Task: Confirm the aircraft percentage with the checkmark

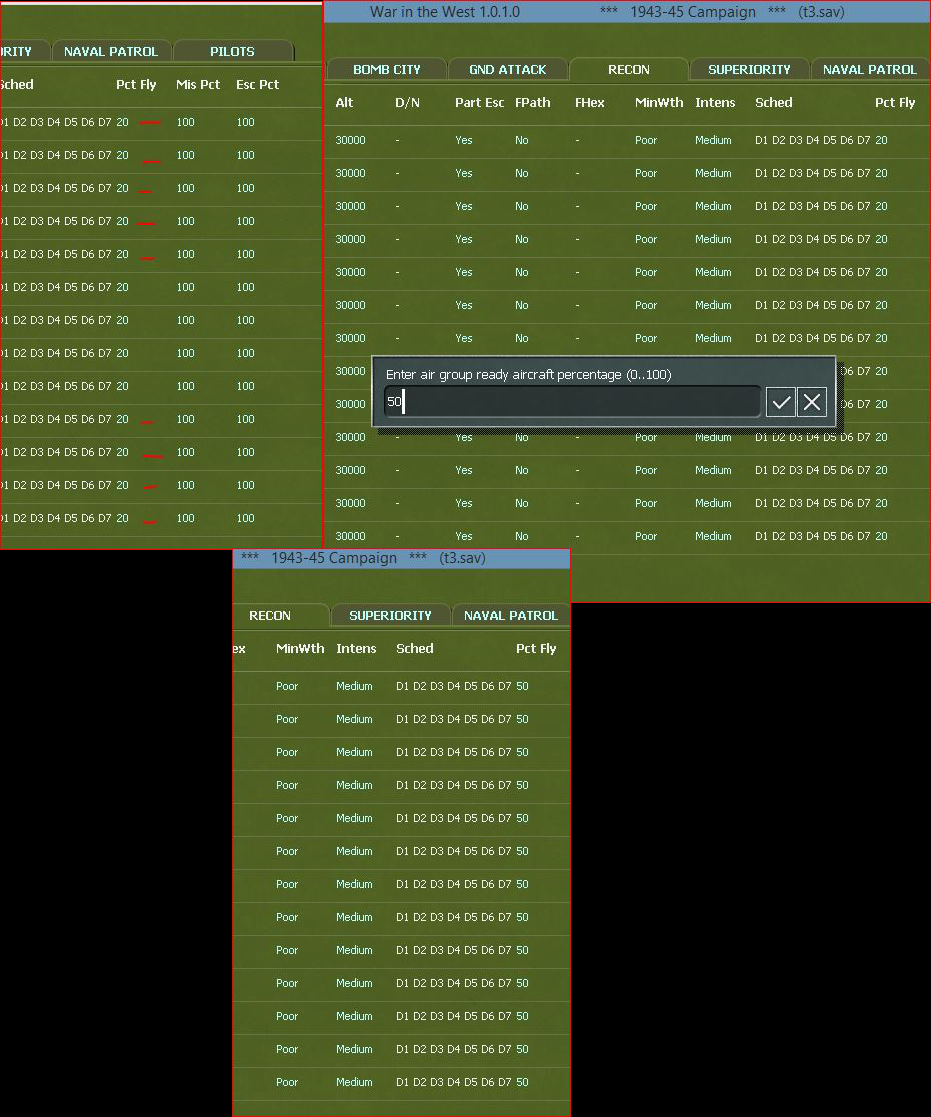Action: click(781, 402)
